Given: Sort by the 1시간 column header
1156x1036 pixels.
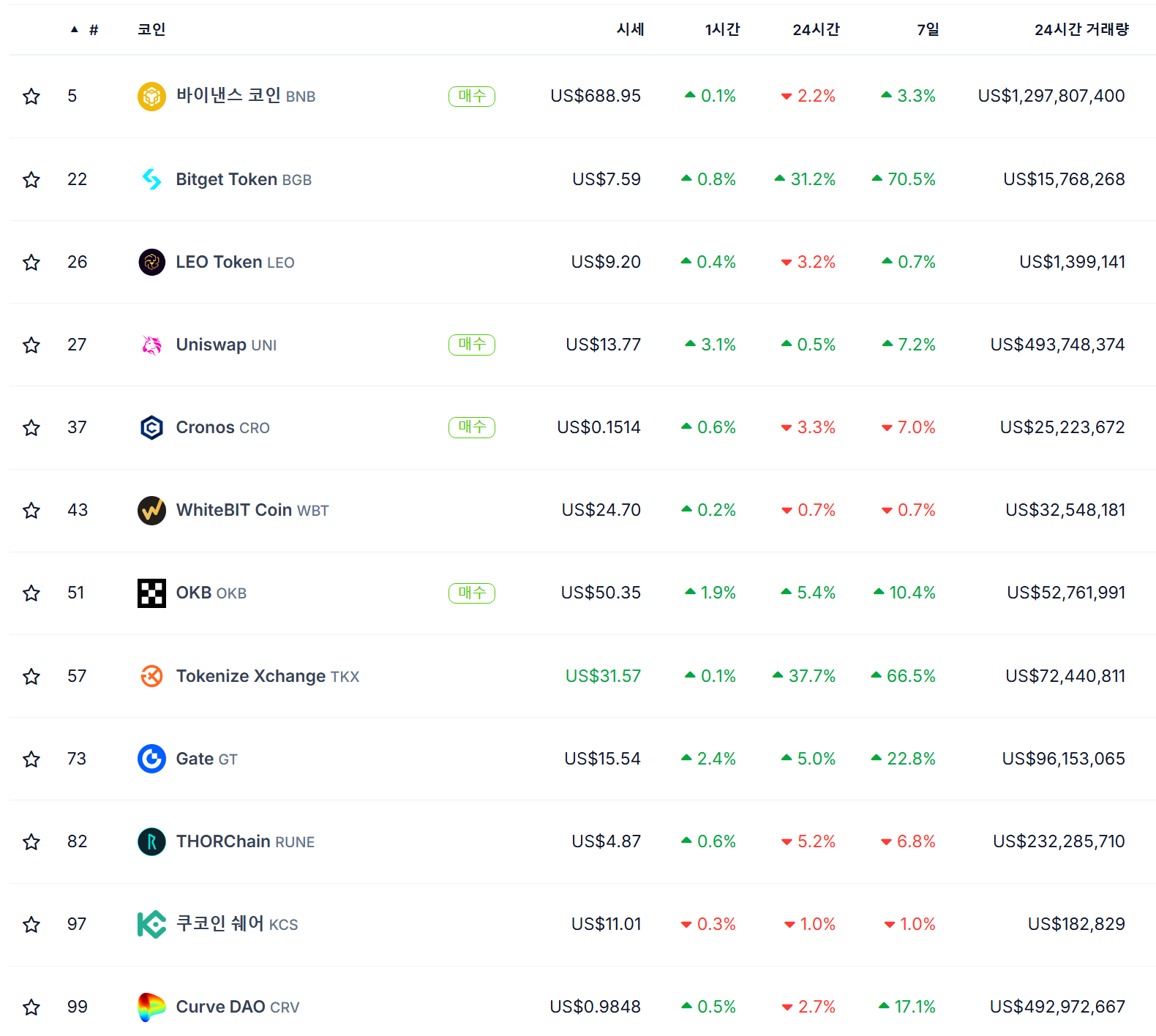Looking at the screenshot, I should [722, 29].
